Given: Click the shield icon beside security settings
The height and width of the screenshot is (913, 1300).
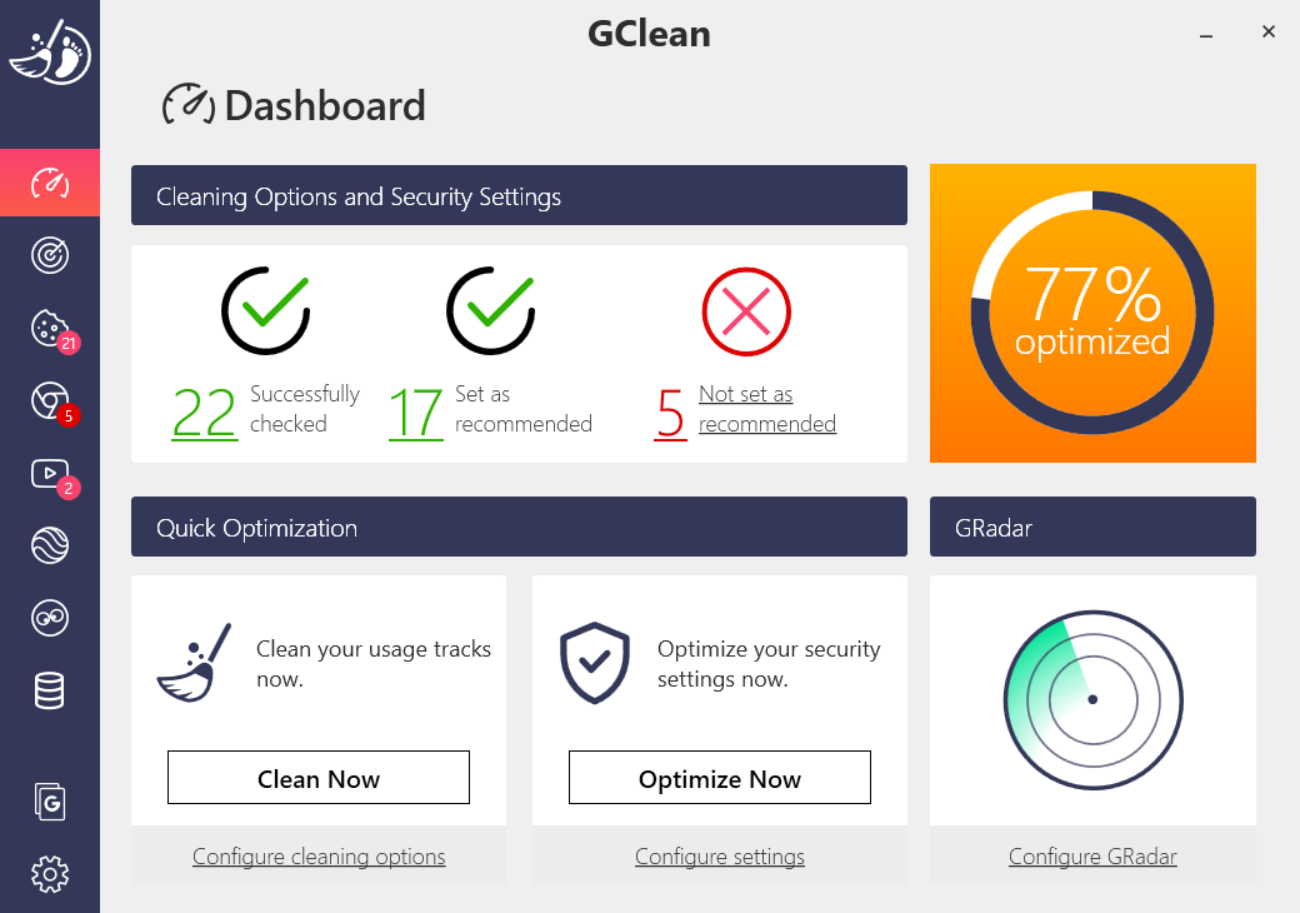Looking at the screenshot, I should 594,663.
